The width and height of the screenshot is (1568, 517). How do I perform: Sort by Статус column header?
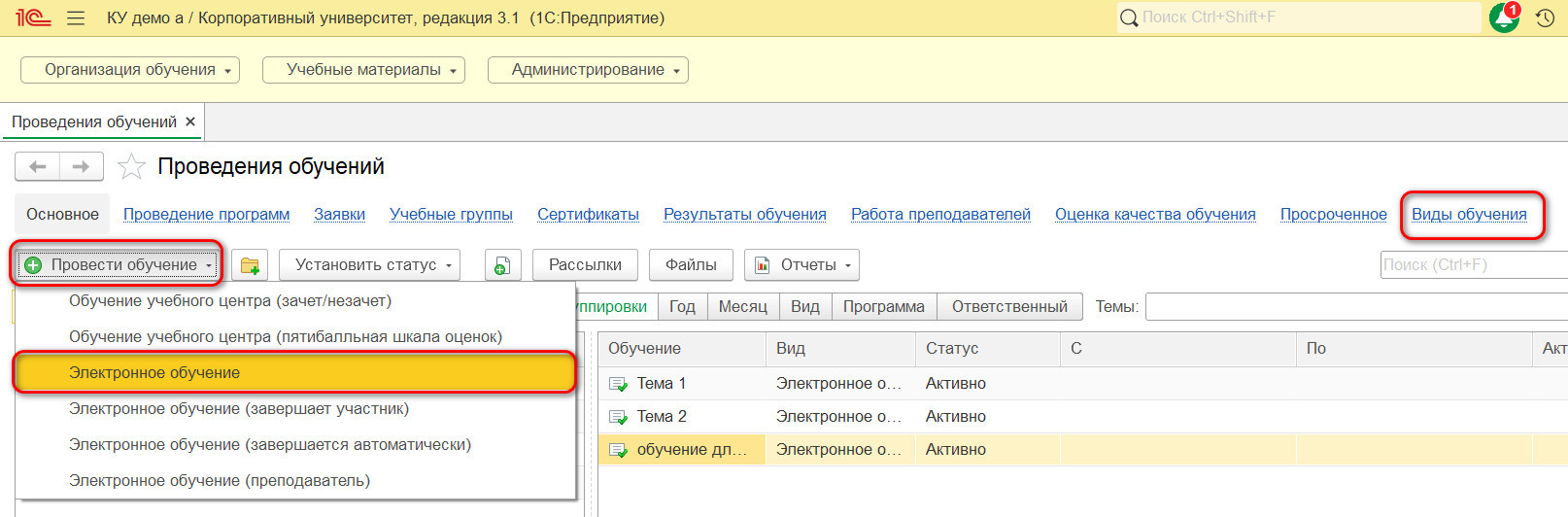click(988, 349)
